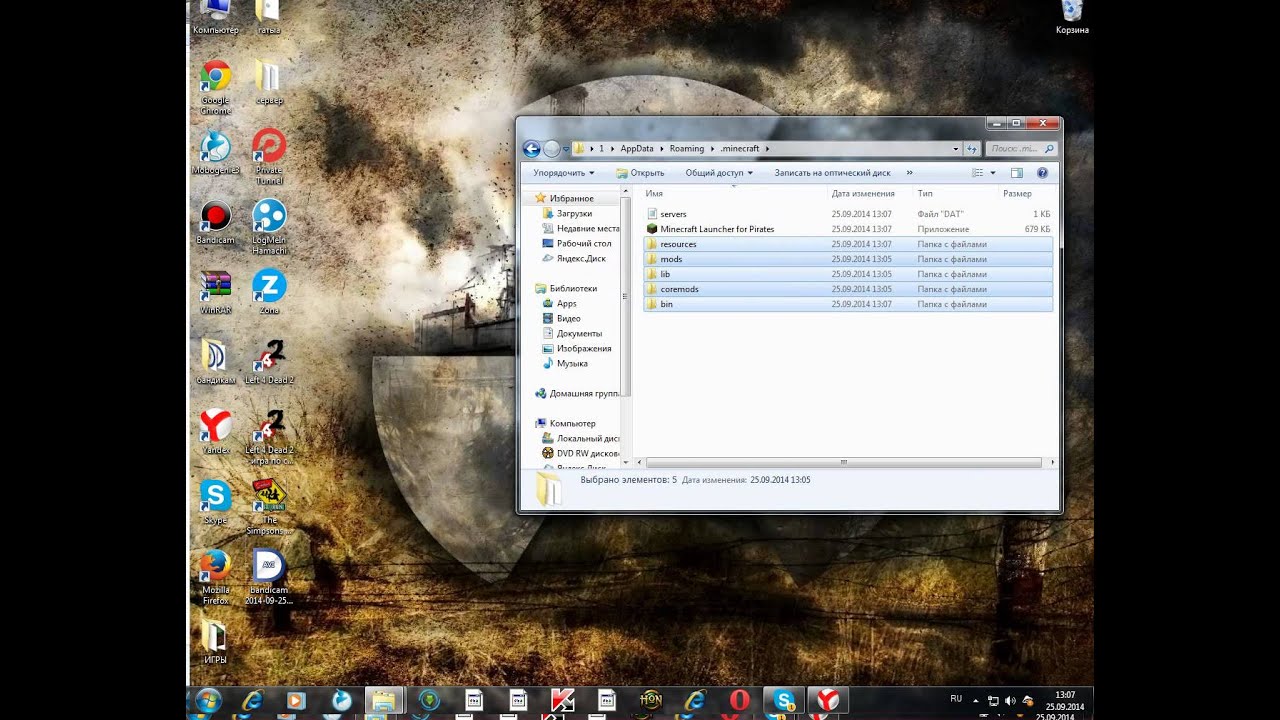Select the mods folder

(x=848, y=259)
